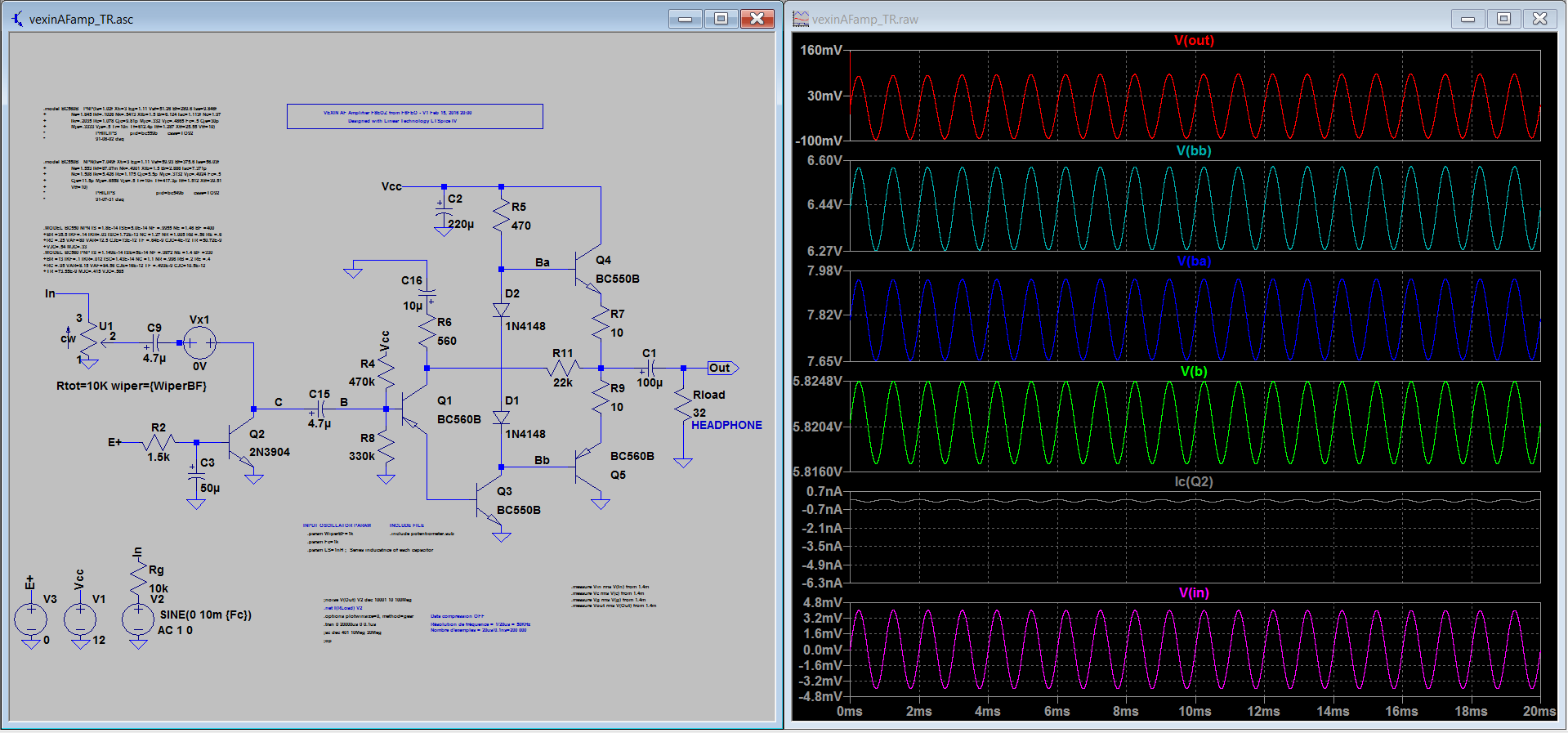Click the waveform window title bar icon
The height and width of the screenshot is (733, 1568).
(x=801, y=19)
